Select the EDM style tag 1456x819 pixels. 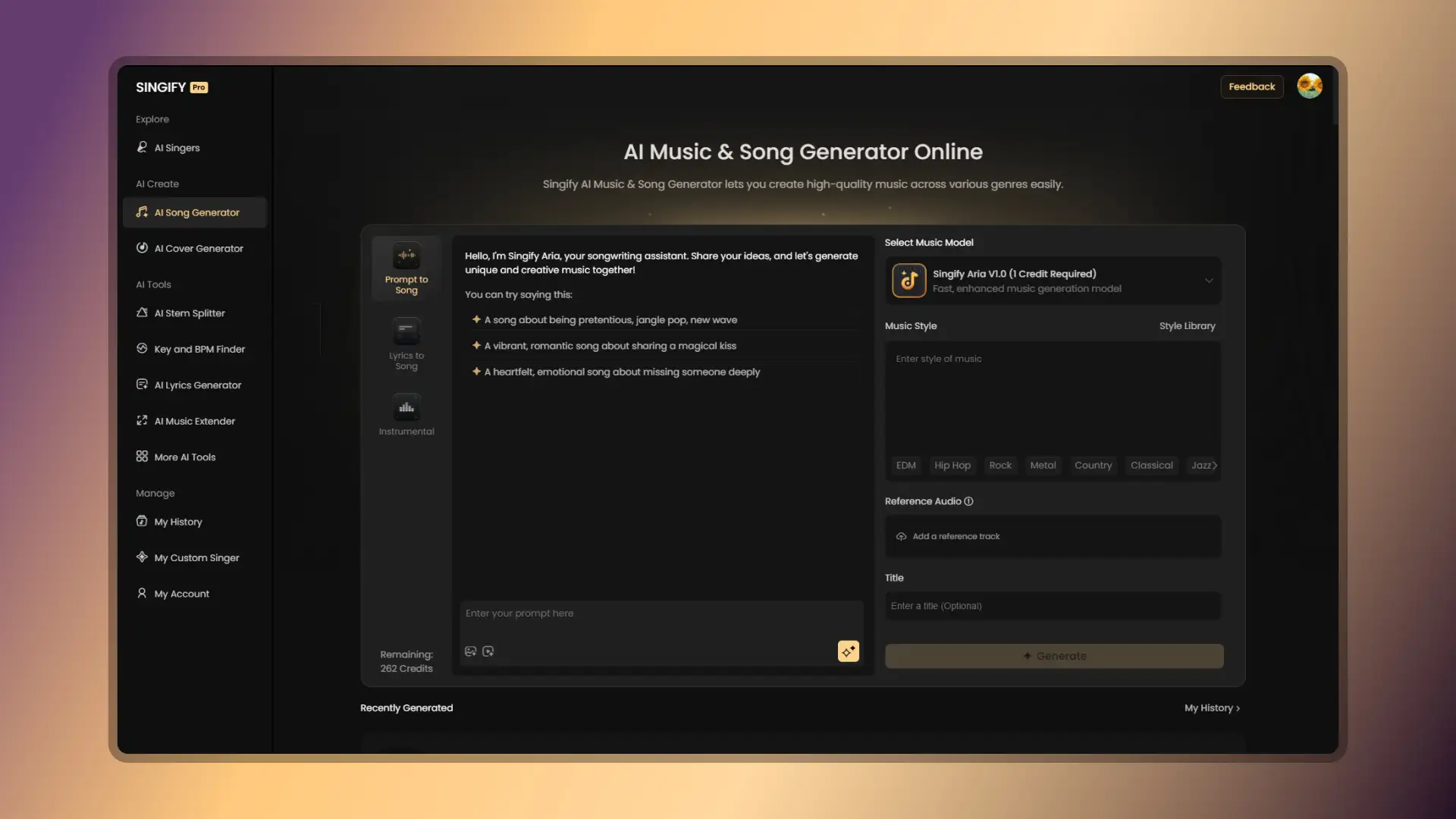[905, 466]
